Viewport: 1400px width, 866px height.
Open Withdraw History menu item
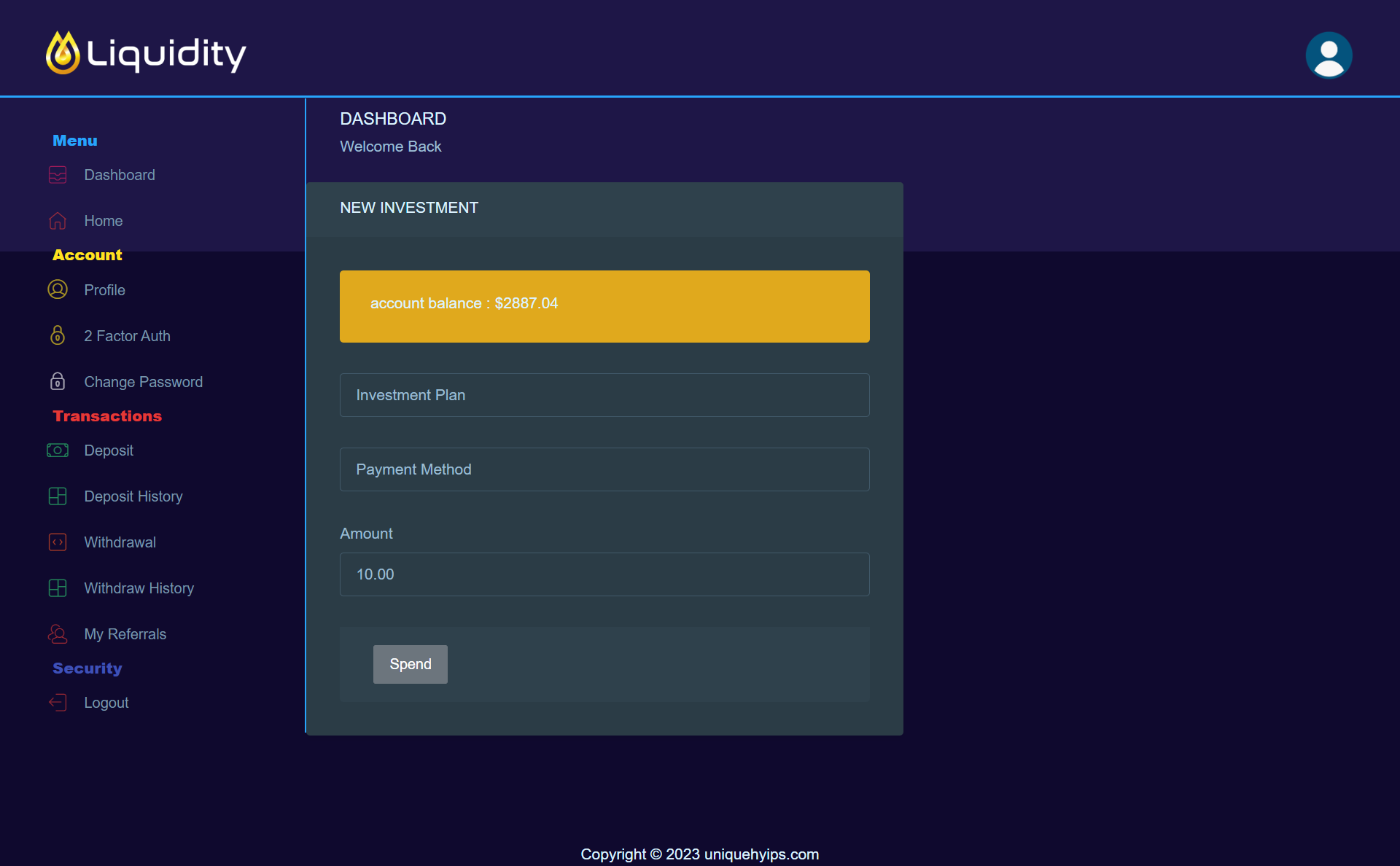(x=139, y=588)
